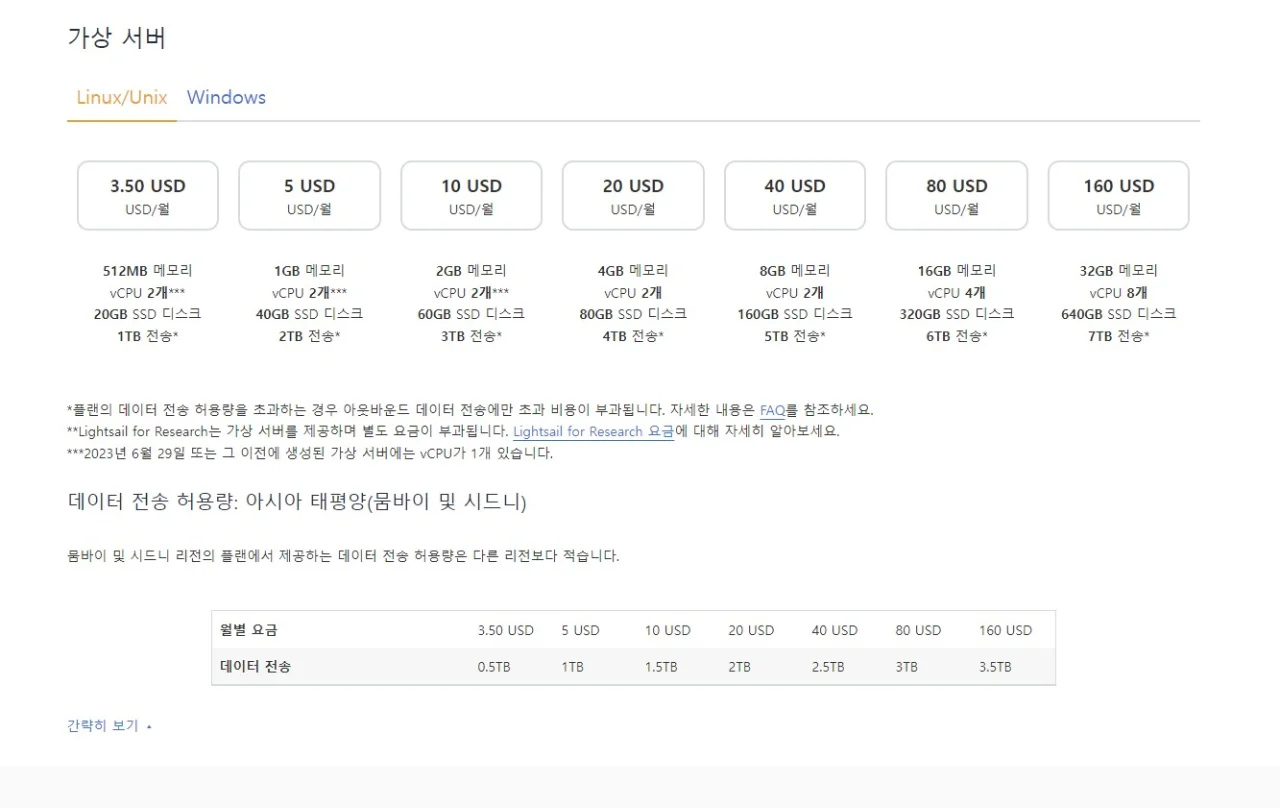The height and width of the screenshot is (808, 1280).
Task: Click the 월별 요금 row header
Action: (249, 630)
